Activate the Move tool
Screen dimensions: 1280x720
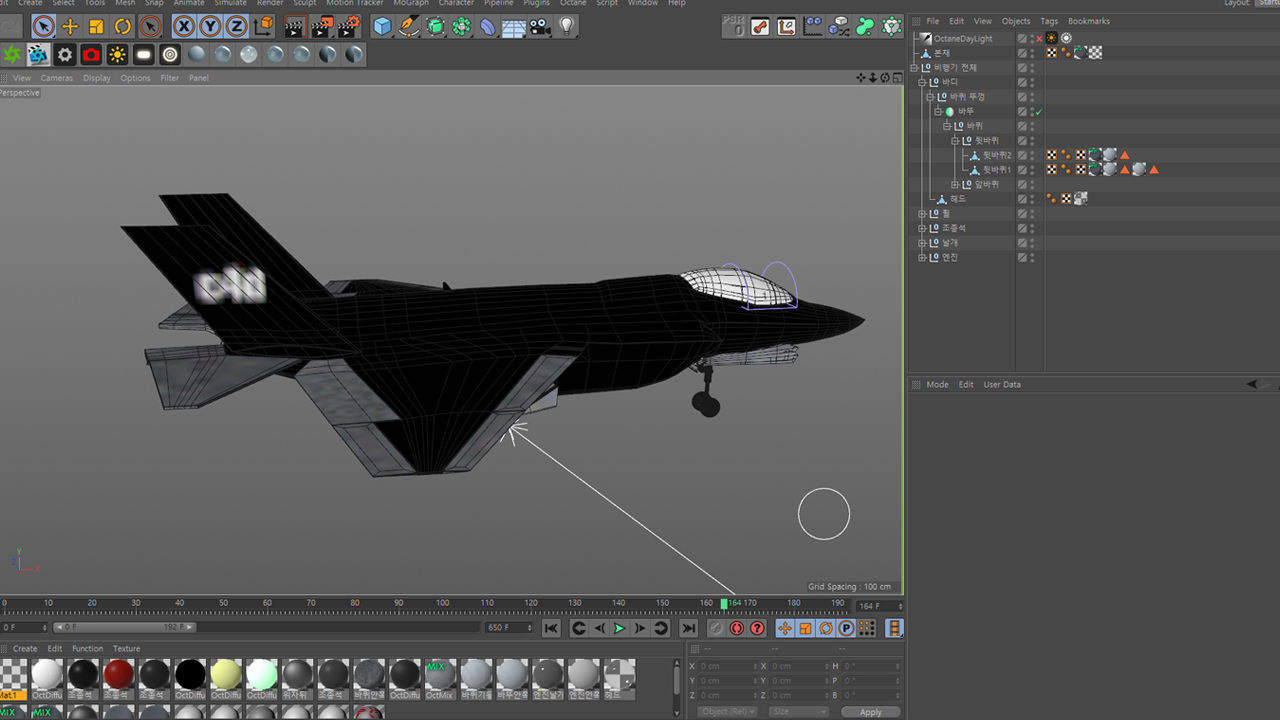[70, 26]
